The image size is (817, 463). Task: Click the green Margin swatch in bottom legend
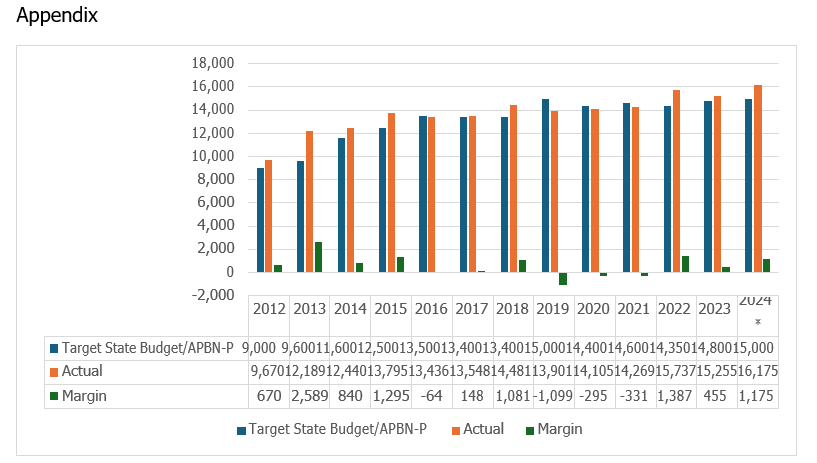(x=528, y=430)
